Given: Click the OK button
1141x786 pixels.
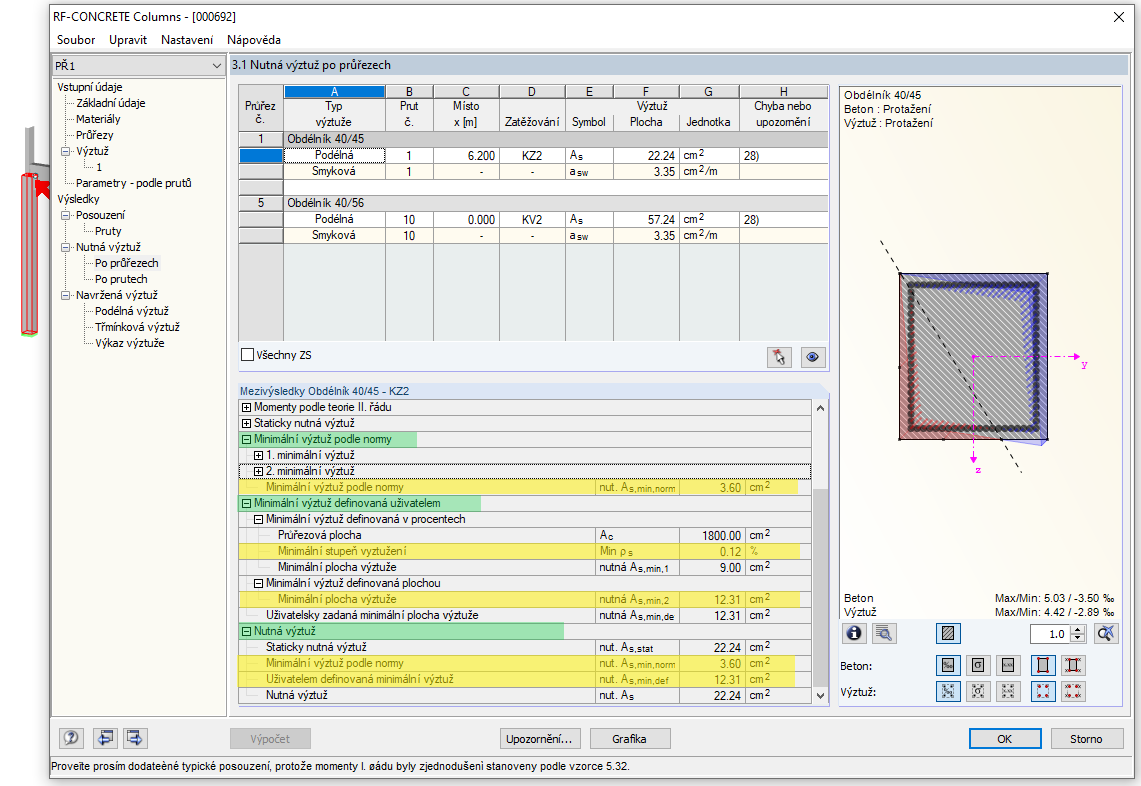Looking at the screenshot, I should [x=1005, y=739].
